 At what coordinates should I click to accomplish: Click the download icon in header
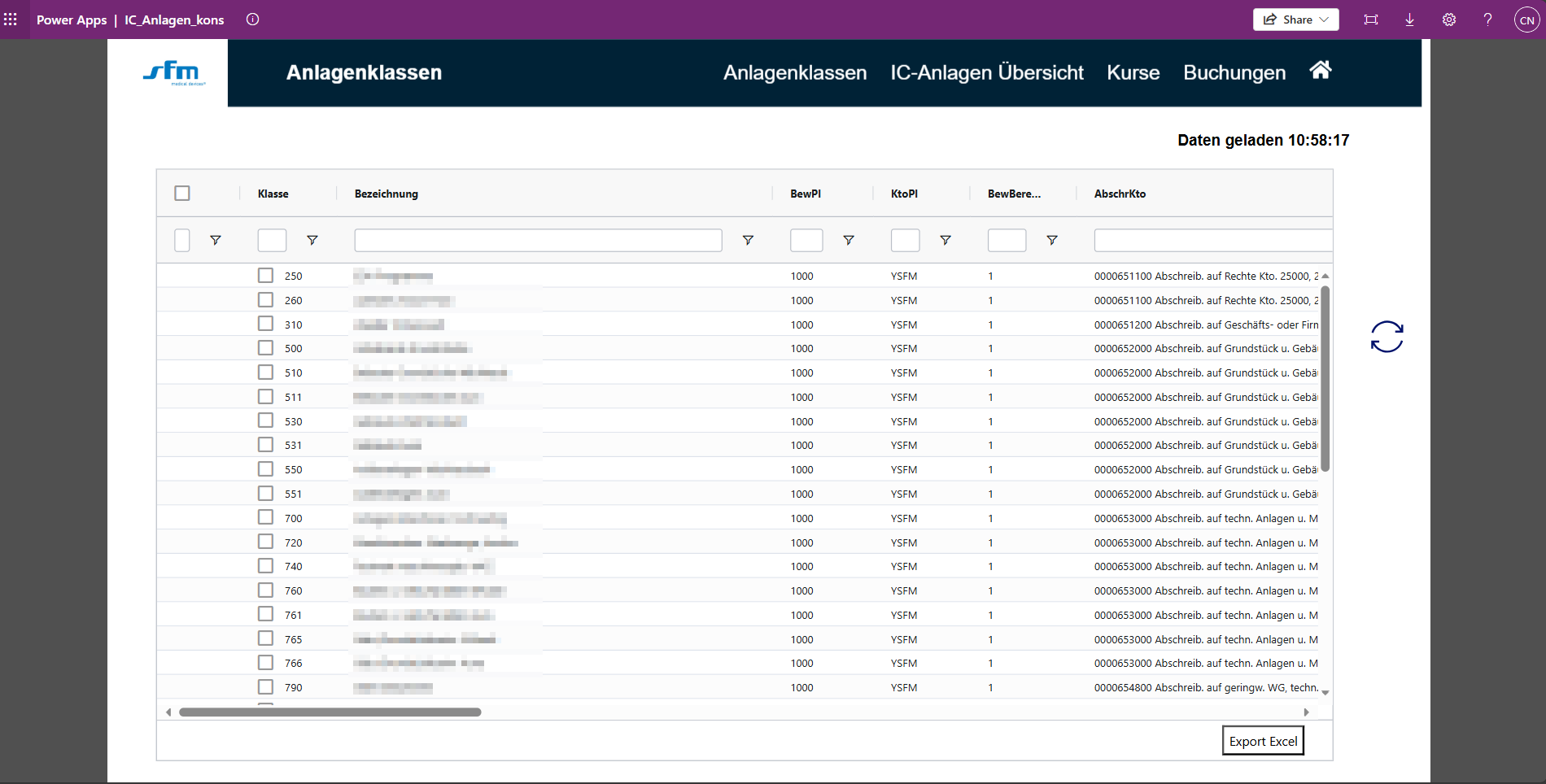1410,20
